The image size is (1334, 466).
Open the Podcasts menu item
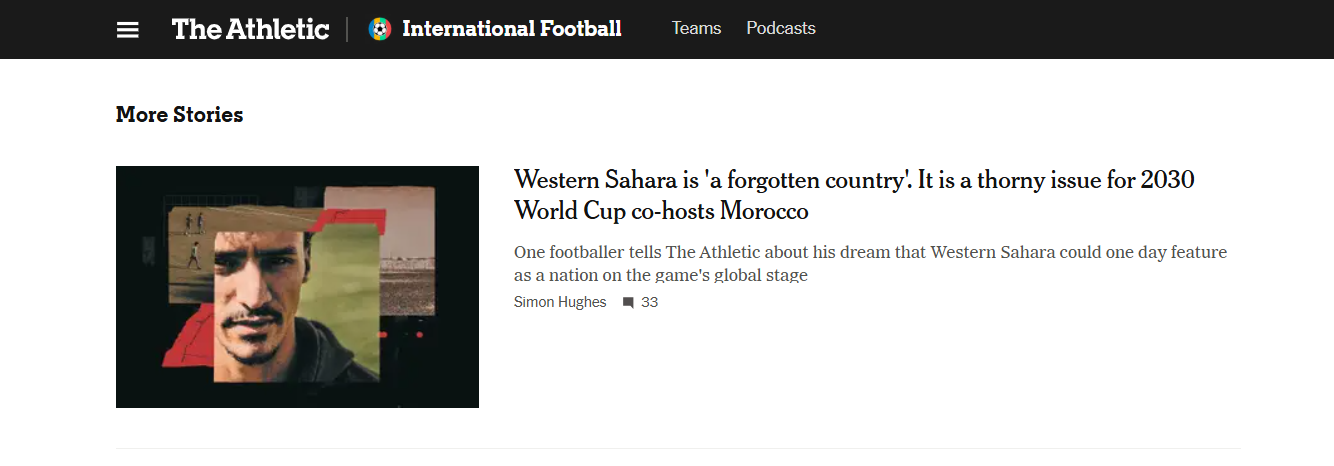coord(780,28)
